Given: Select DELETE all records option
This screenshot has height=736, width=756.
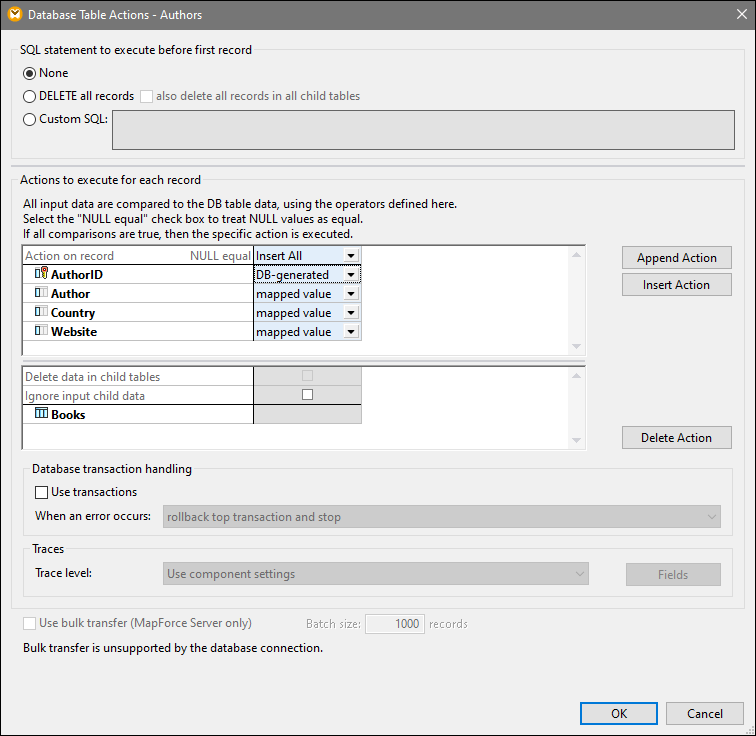Looking at the screenshot, I should pyautogui.click(x=29, y=96).
